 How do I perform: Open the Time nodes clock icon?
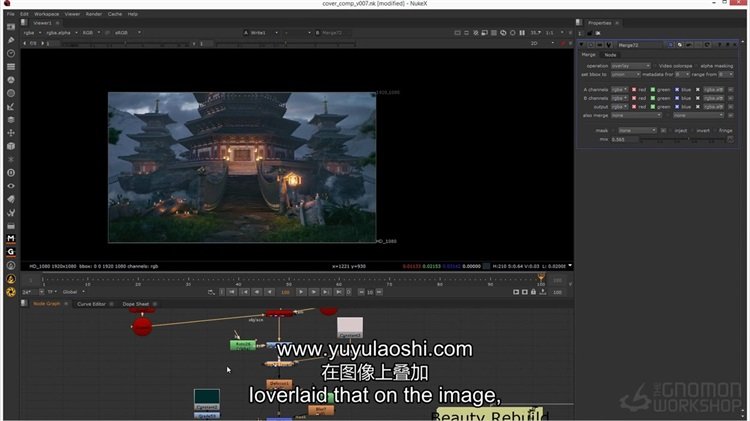tap(11, 54)
